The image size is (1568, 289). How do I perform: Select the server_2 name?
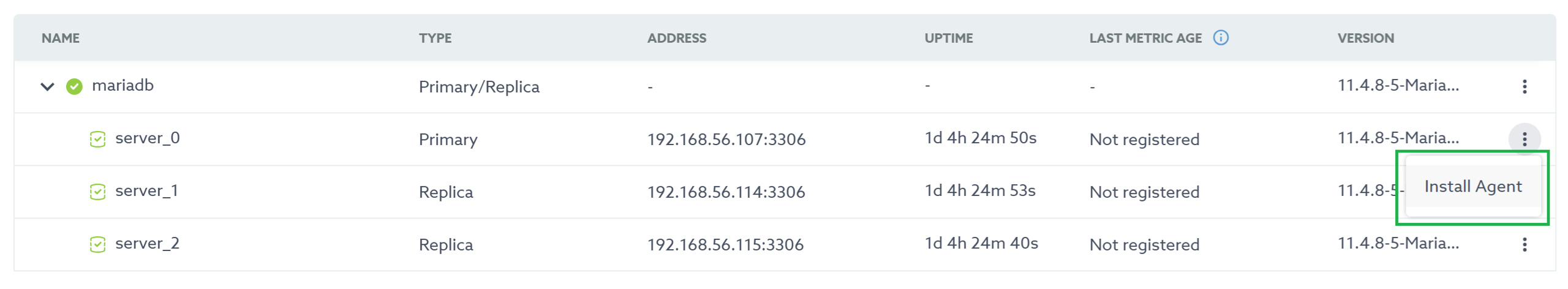(x=147, y=244)
